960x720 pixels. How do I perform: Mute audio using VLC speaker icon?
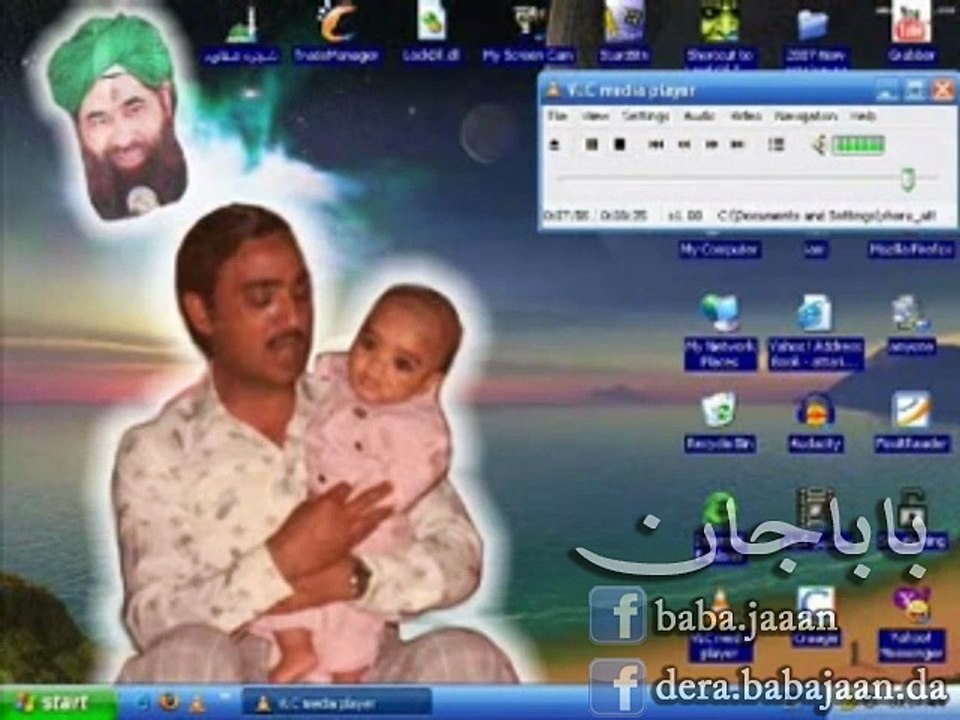point(820,145)
